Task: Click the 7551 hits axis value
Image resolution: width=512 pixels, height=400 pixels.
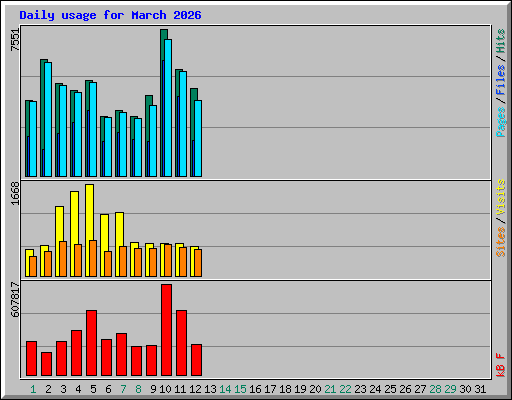Action: 15,40
